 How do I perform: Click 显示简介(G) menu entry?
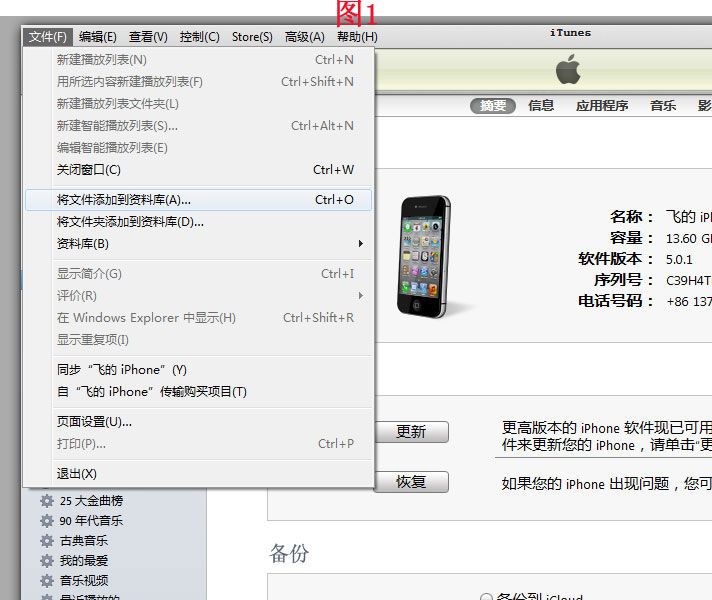tap(199, 274)
